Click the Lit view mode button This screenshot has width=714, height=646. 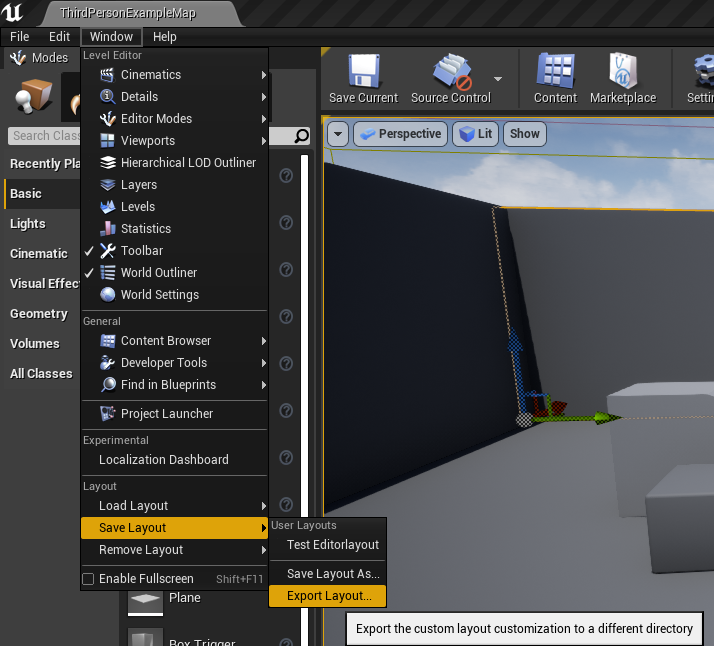475,134
